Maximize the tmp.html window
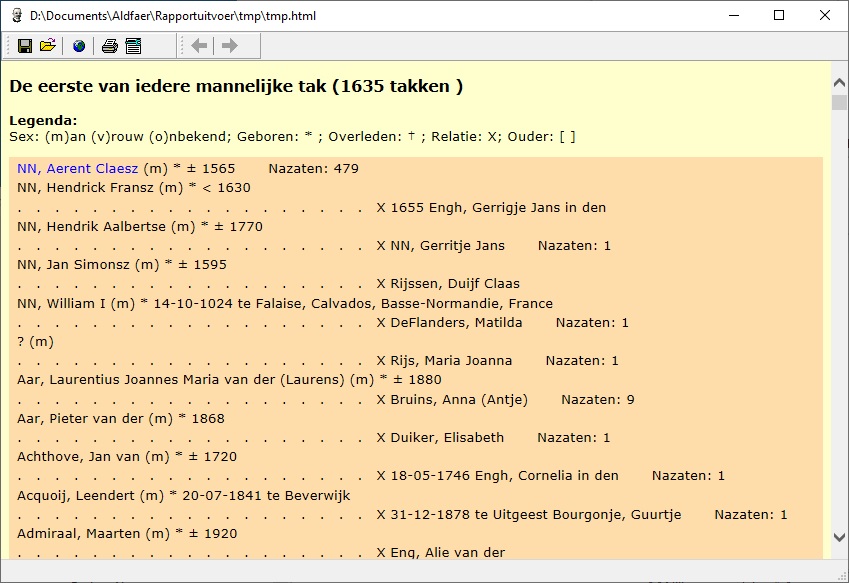 (779, 15)
